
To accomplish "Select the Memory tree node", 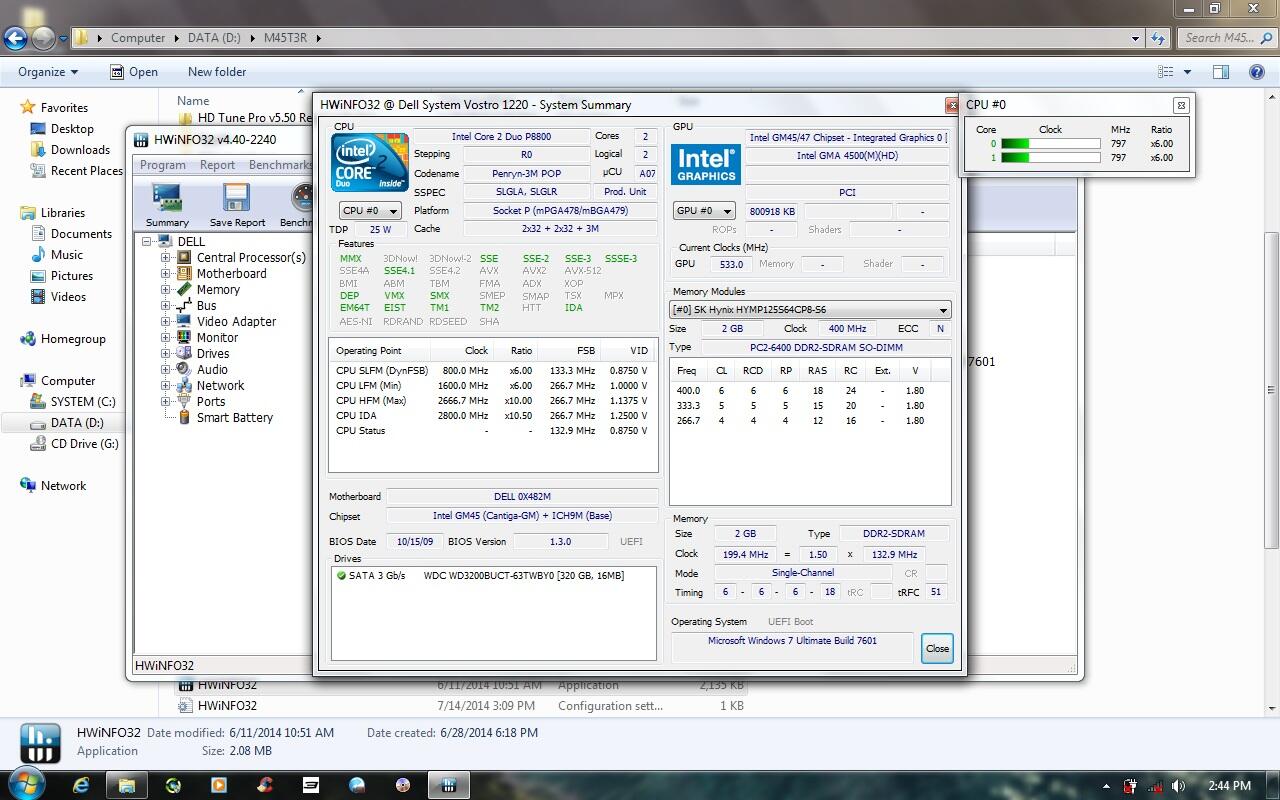I will click(x=218, y=289).
